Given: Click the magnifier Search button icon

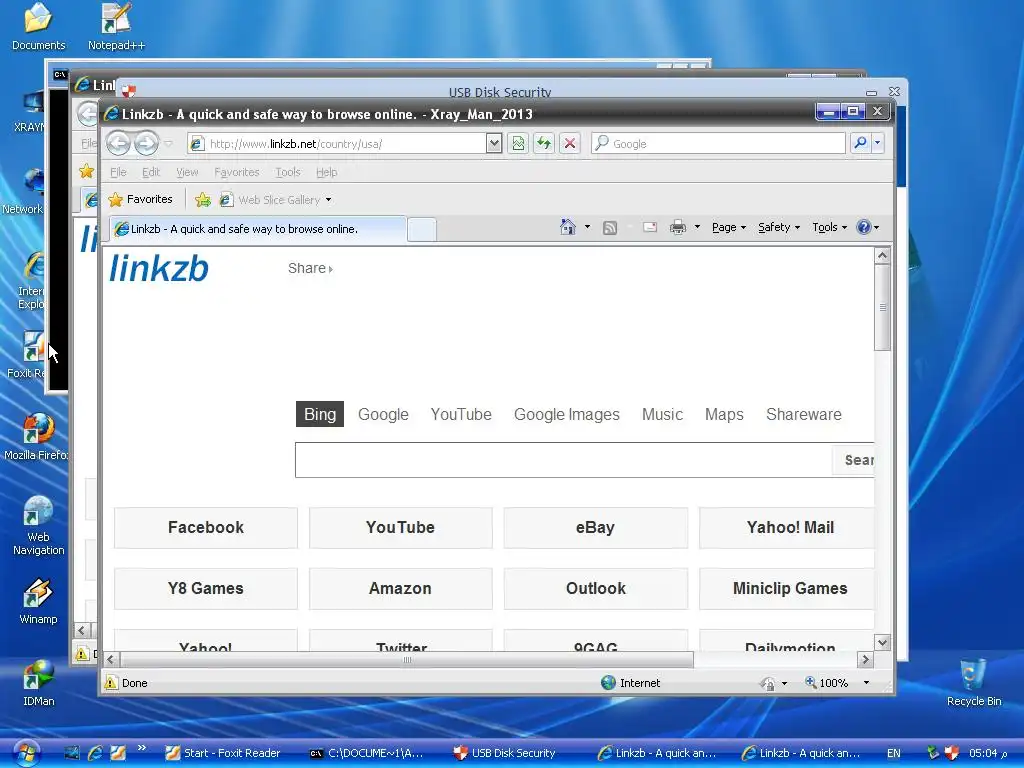Looking at the screenshot, I should (x=861, y=142).
